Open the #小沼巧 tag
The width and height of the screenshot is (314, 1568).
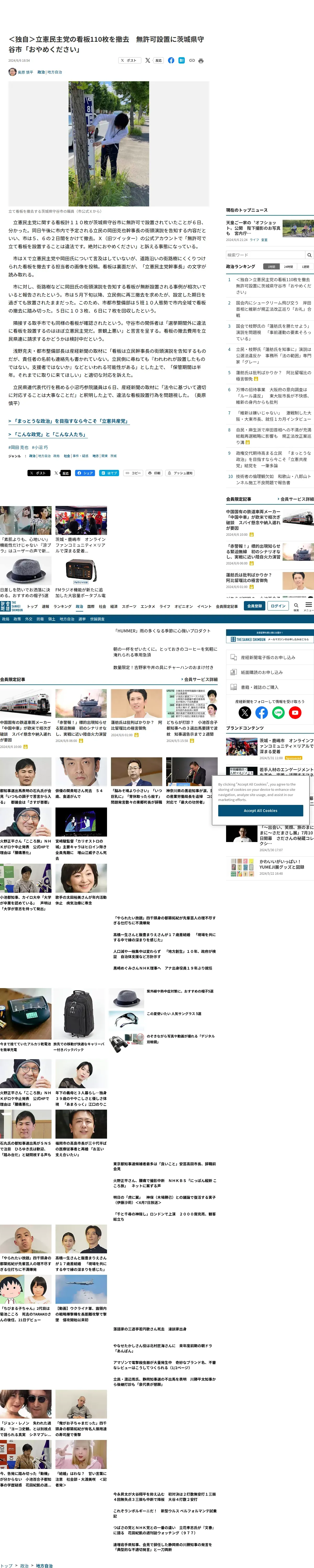[x=40, y=447]
